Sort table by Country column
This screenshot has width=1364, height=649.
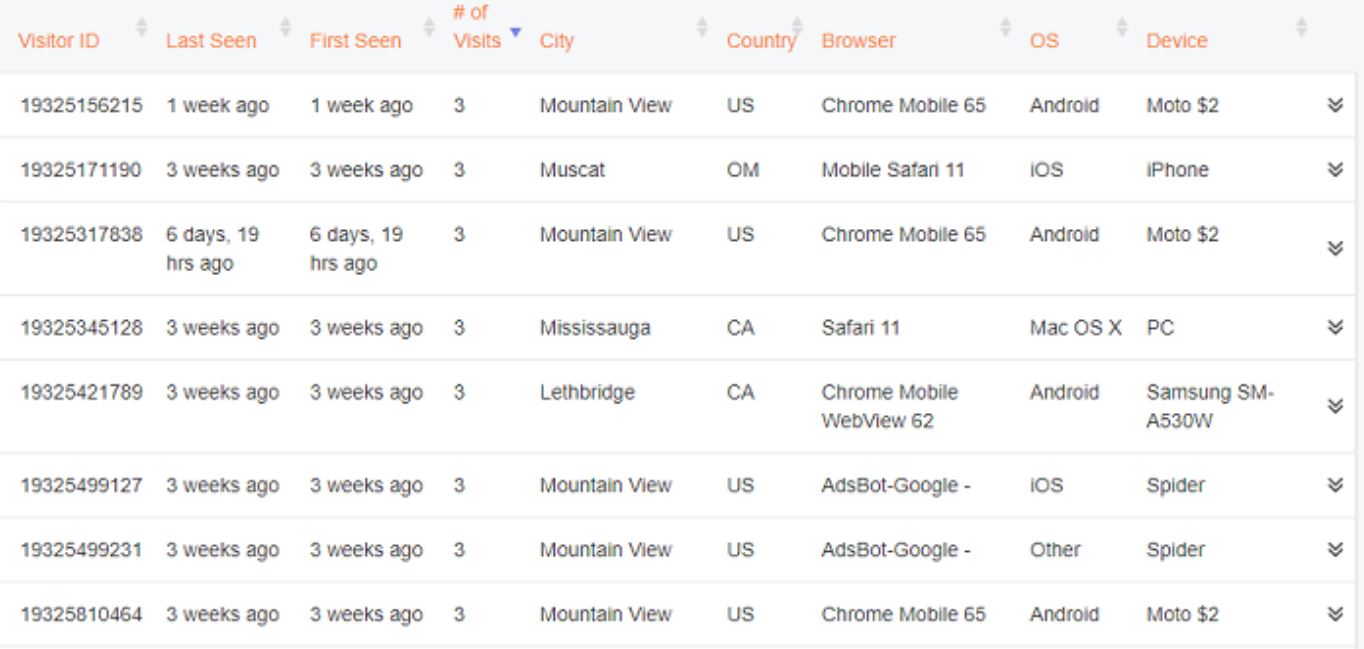click(760, 41)
